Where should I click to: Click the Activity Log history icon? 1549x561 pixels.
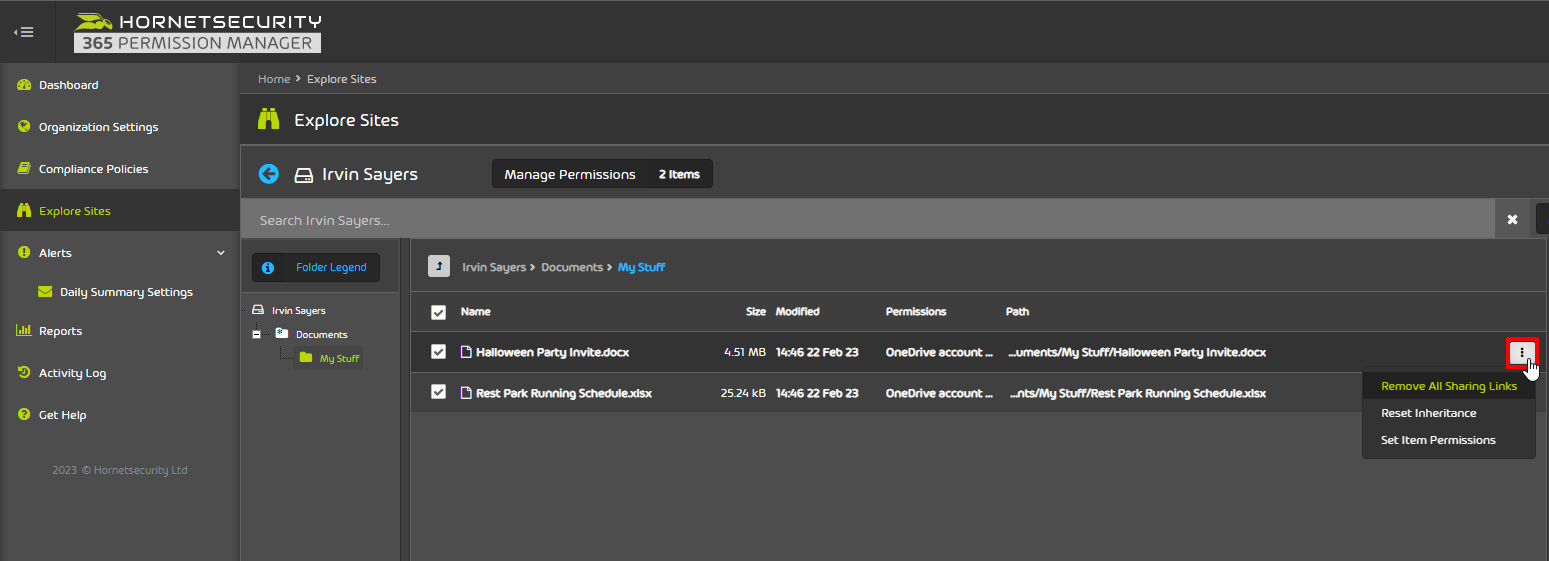[x=24, y=373]
